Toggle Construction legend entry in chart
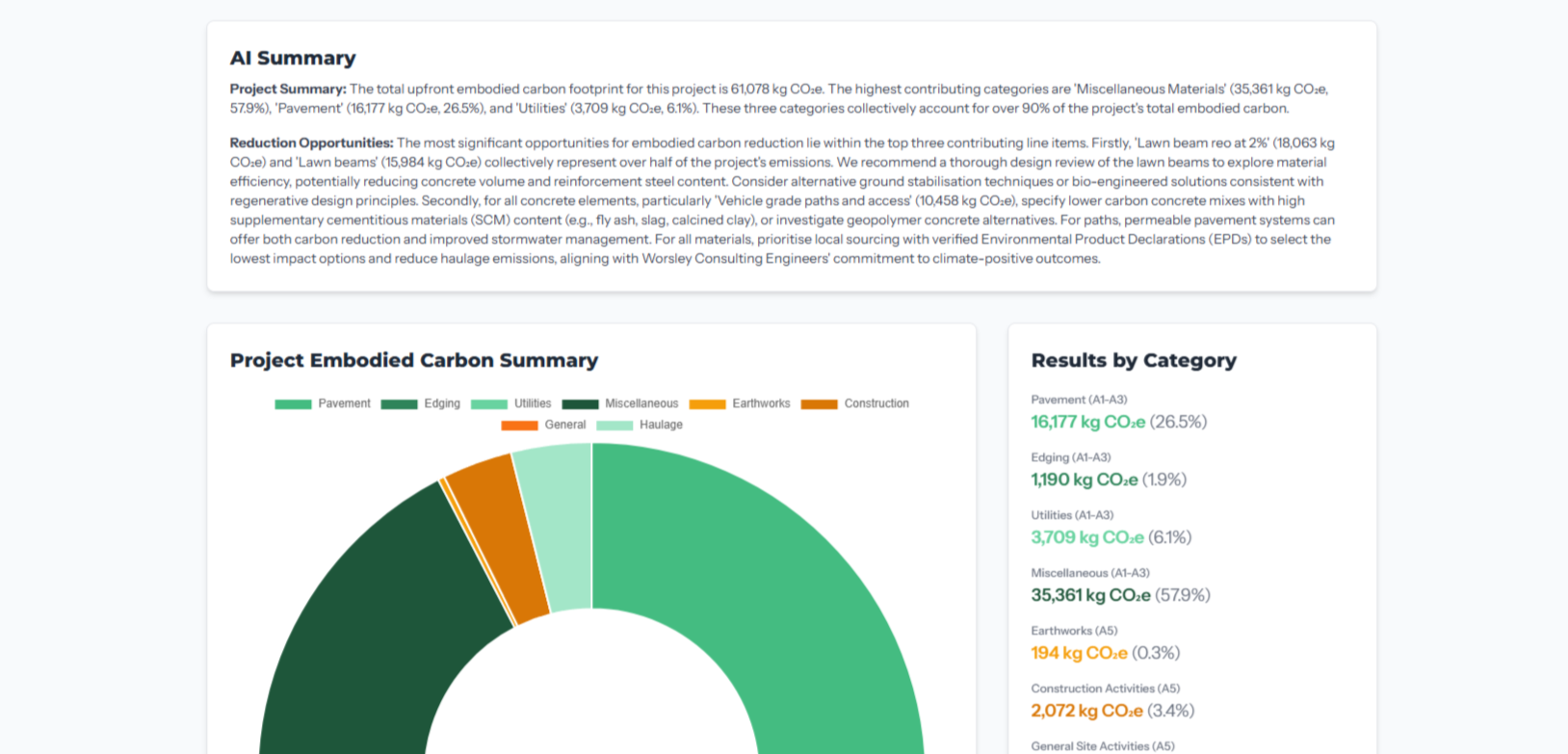The image size is (1568, 754). point(855,403)
